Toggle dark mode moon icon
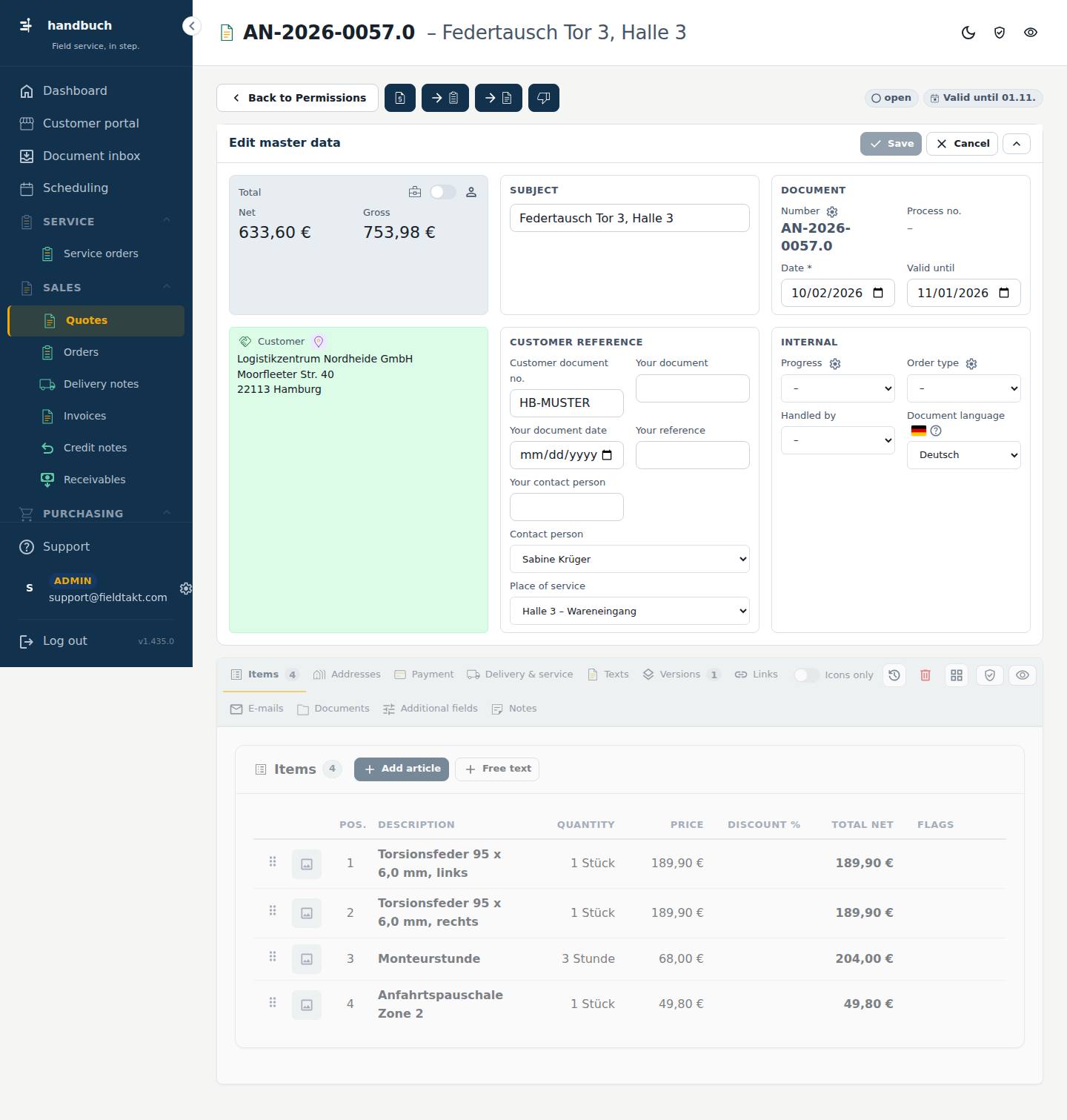The image size is (1067, 1120). (968, 33)
